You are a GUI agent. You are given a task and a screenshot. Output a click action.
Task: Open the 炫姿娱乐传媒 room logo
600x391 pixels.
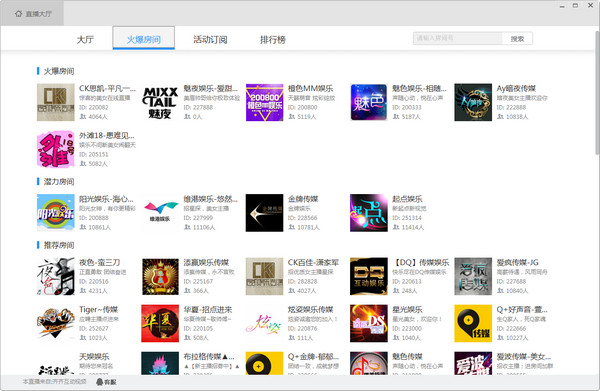264,323
